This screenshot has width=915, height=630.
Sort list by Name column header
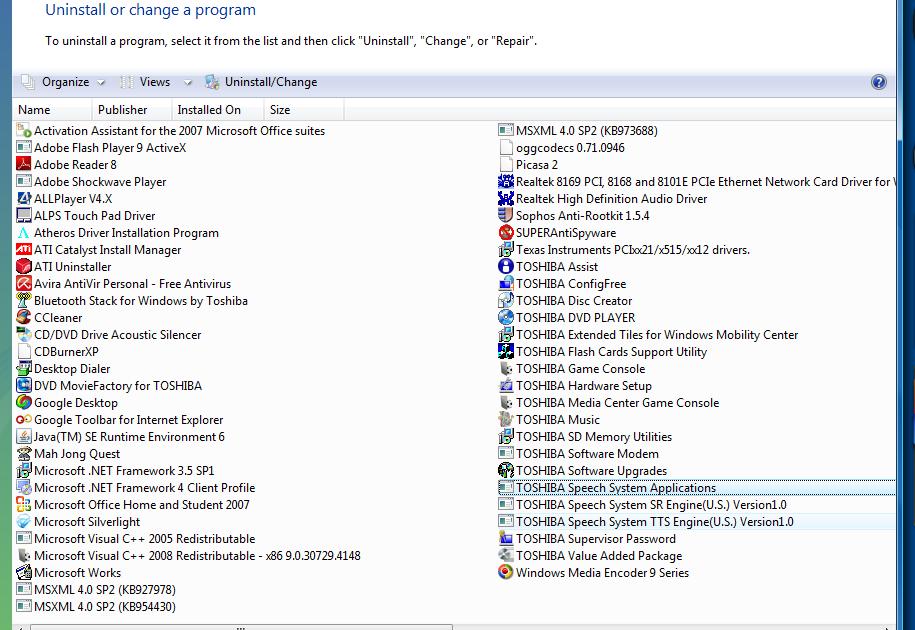point(52,110)
